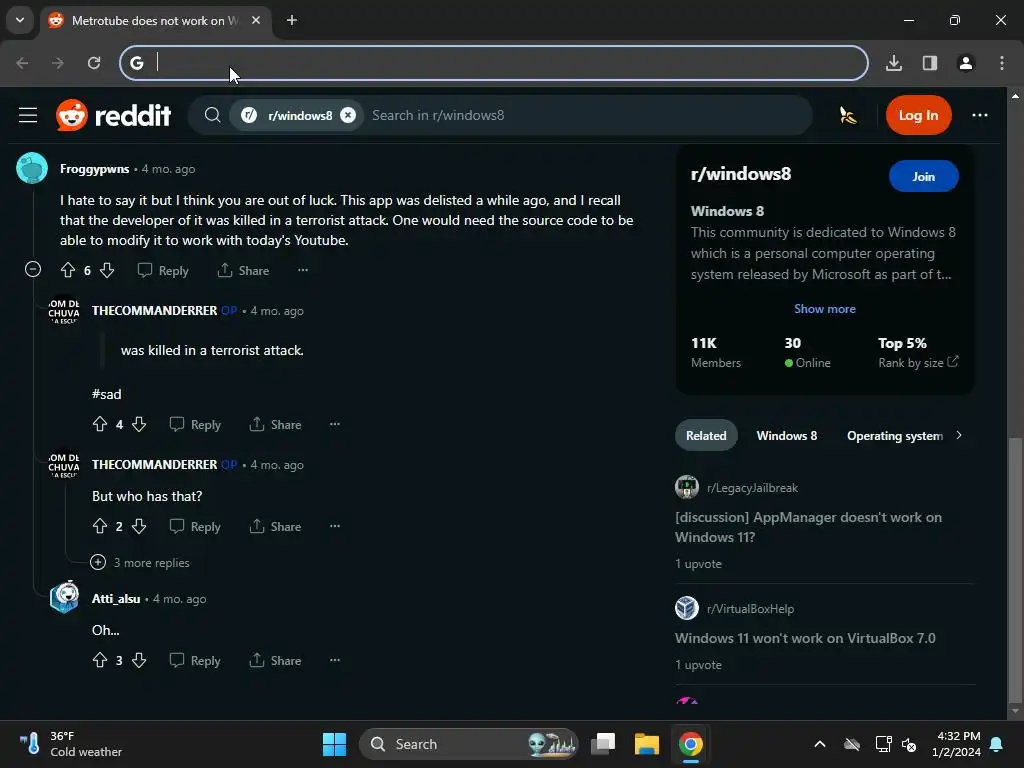Click the search magnifier icon in Reddit
The height and width of the screenshot is (768, 1024).
coord(212,116)
